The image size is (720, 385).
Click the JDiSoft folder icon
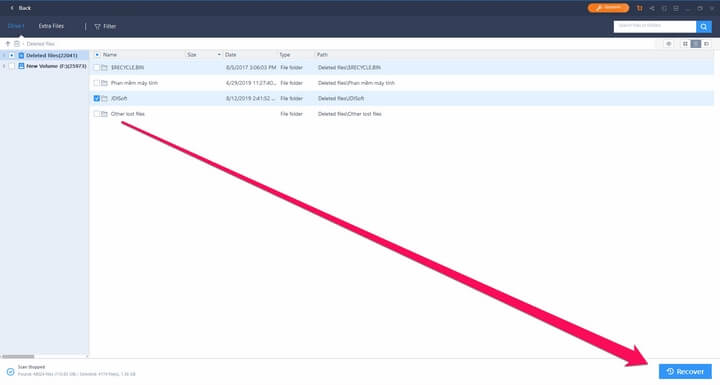coord(104,98)
